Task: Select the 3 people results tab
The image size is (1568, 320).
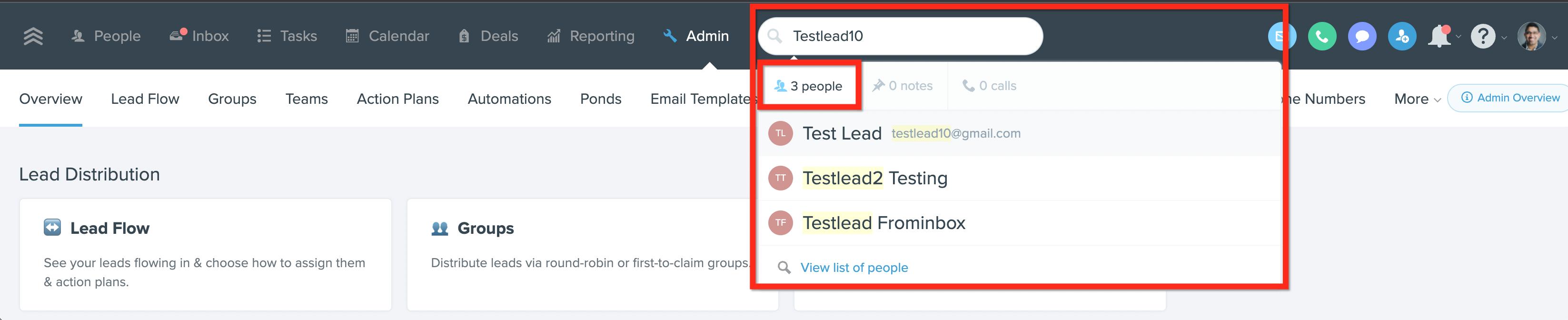Action: click(x=808, y=86)
